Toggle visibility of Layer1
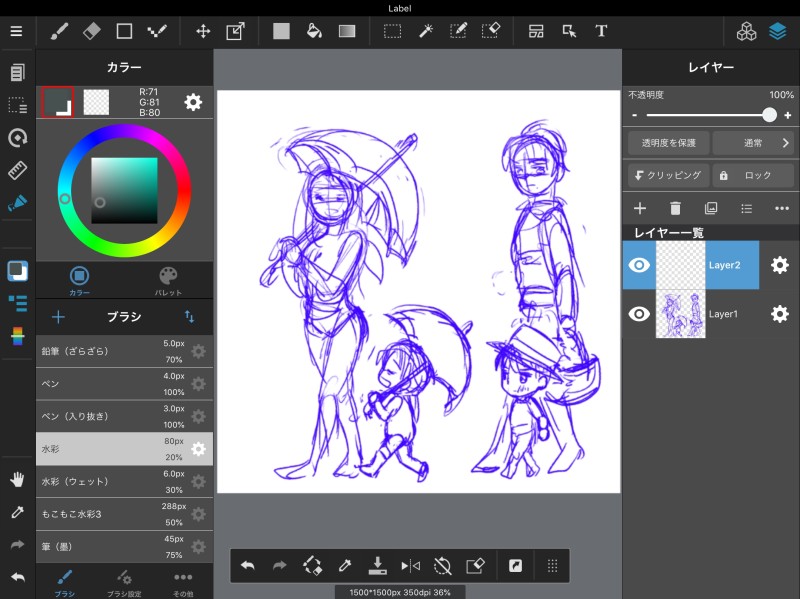The height and width of the screenshot is (599, 800). (x=639, y=314)
